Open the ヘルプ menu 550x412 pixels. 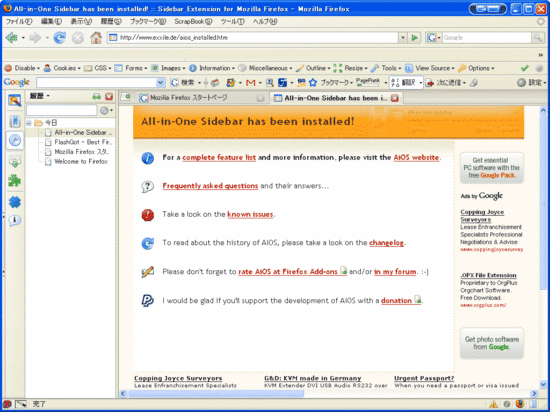click(265, 21)
